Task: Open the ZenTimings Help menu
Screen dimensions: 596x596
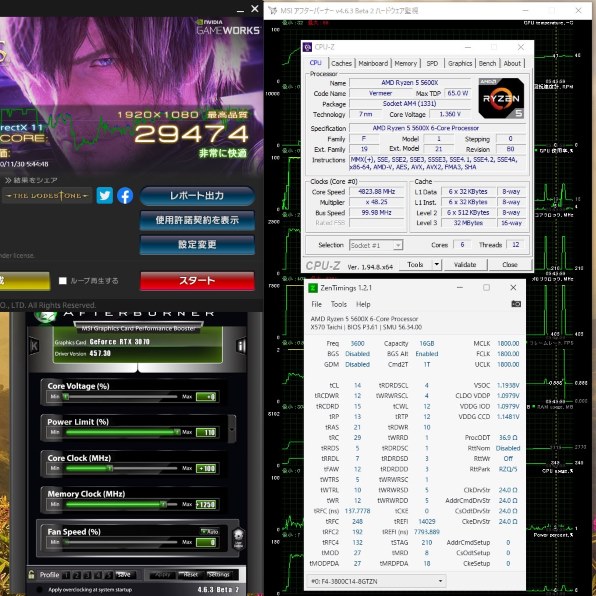Action: click(363, 304)
